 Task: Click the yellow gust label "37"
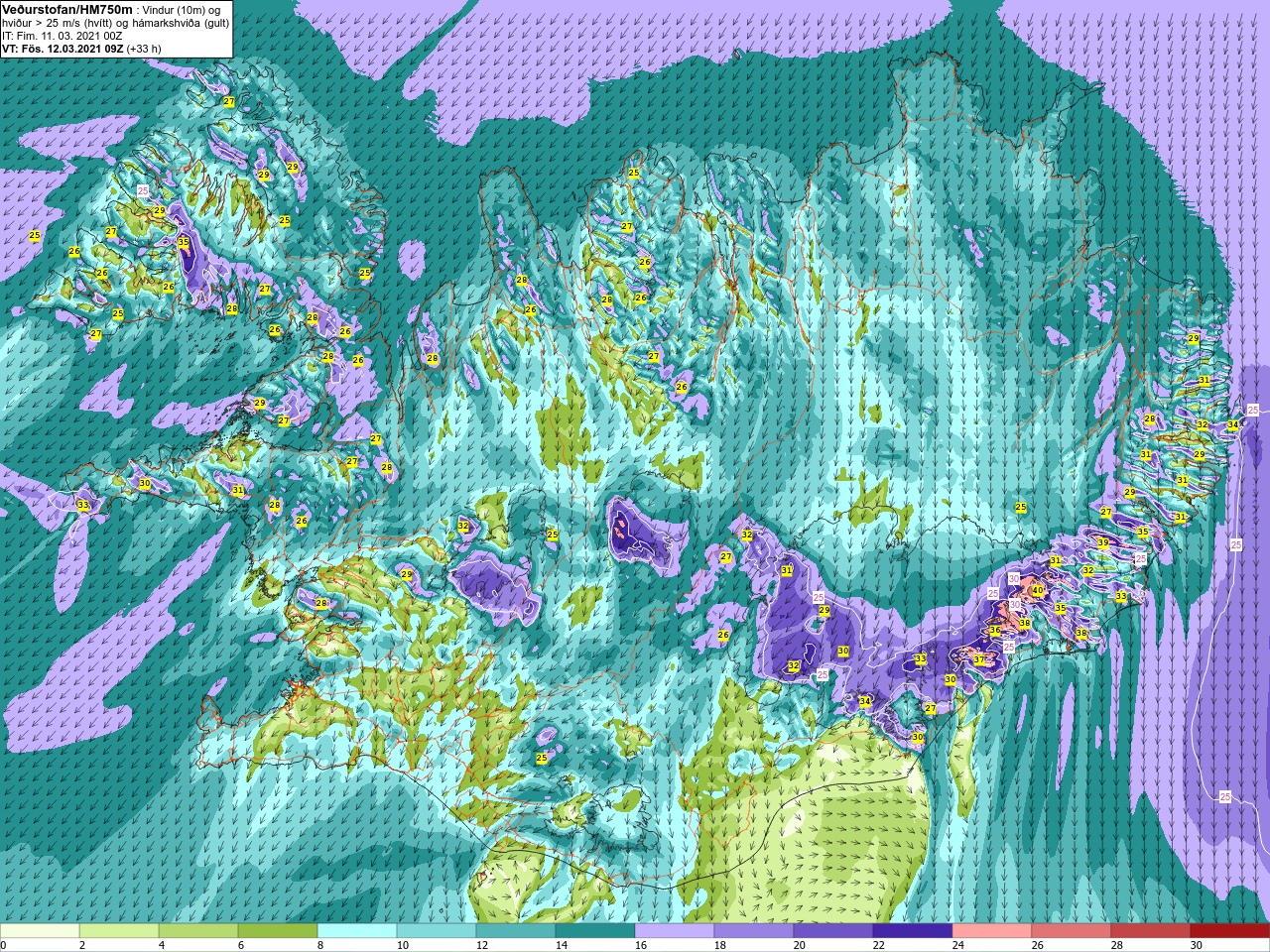[979, 659]
